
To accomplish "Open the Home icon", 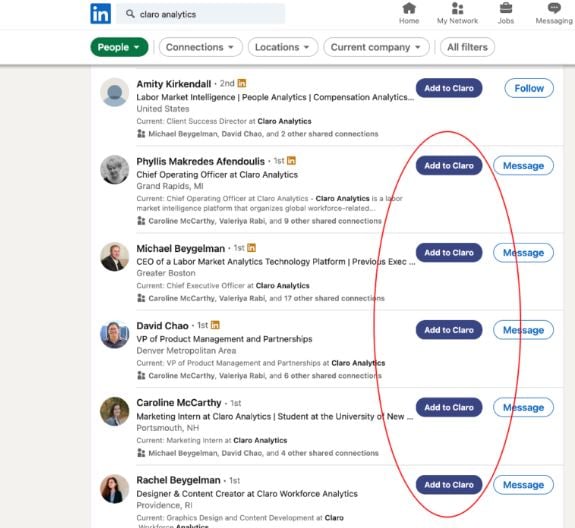I will click(409, 8).
